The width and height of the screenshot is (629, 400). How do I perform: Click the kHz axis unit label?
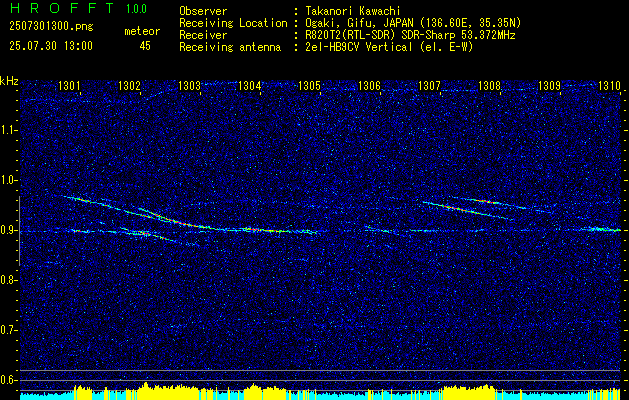point(9,81)
